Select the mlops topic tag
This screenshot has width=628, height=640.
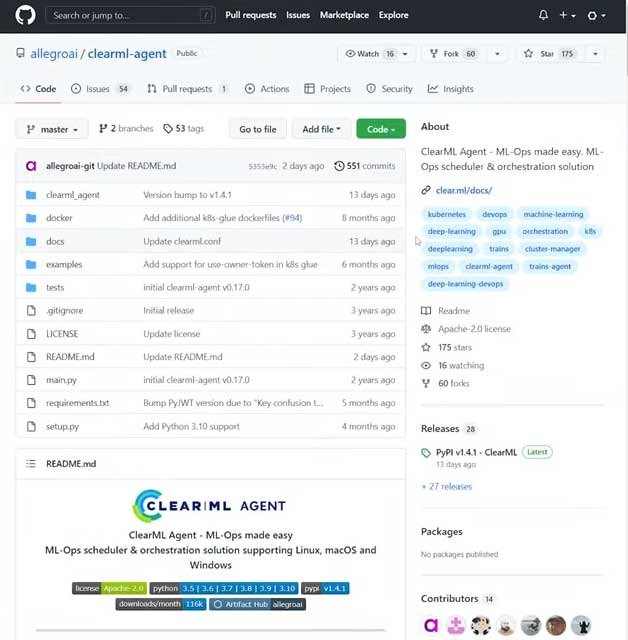point(438,267)
